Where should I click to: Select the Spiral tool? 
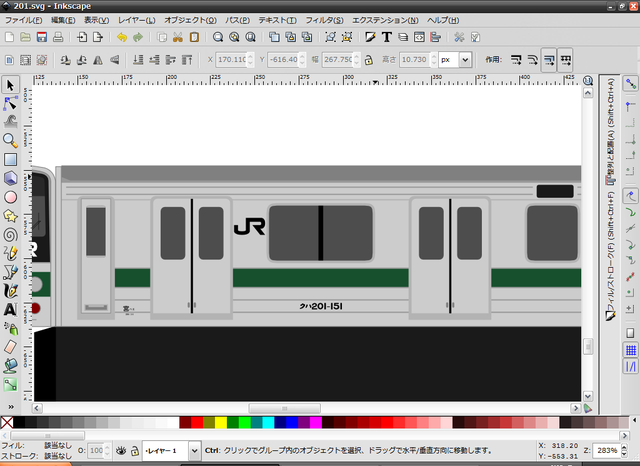pos(10,235)
